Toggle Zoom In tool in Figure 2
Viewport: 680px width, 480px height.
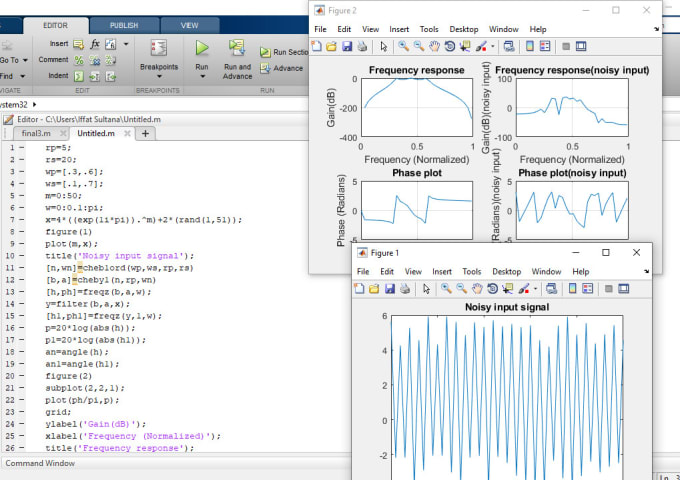point(403,46)
